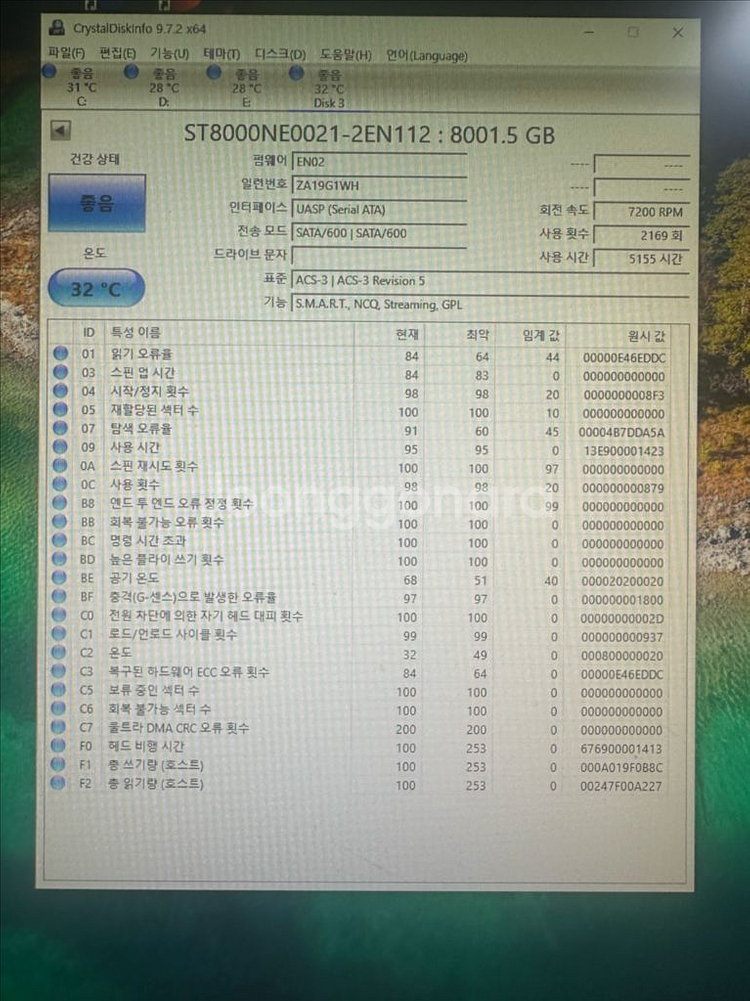Click status dot for F2 총 읽기량
750x1001 pixels.
(57, 782)
